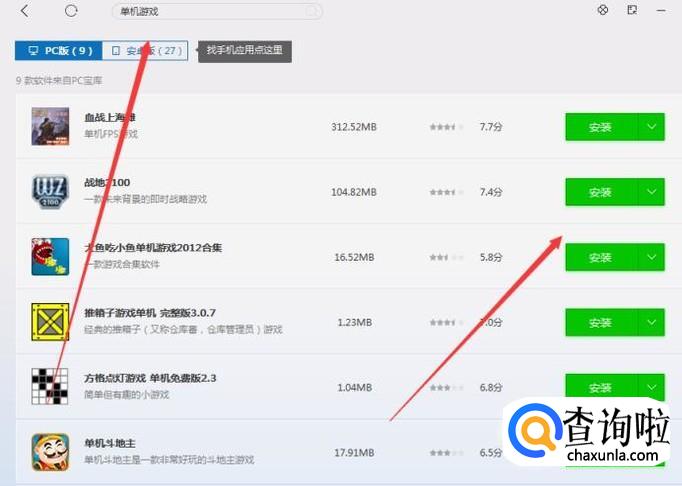
Task: Open the feedback icon at top right
Action: pyautogui.click(x=632, y=10)
